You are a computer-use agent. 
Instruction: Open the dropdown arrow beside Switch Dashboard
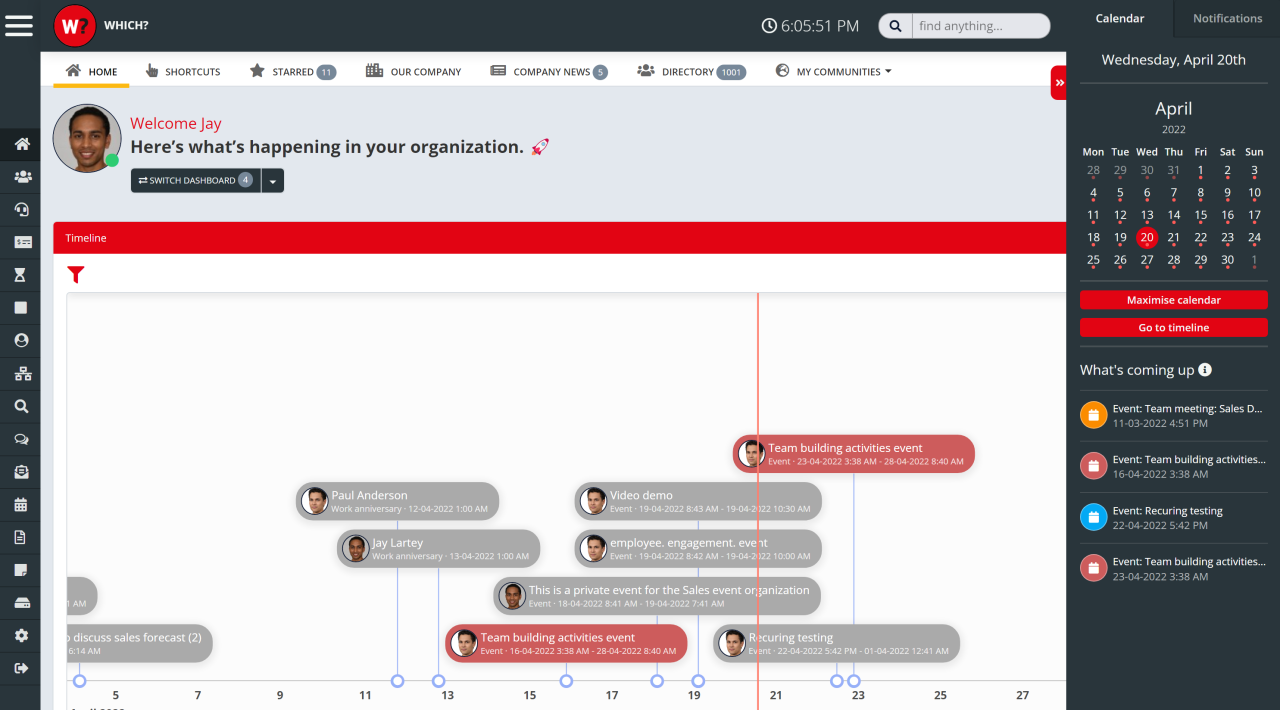point(273,181)
